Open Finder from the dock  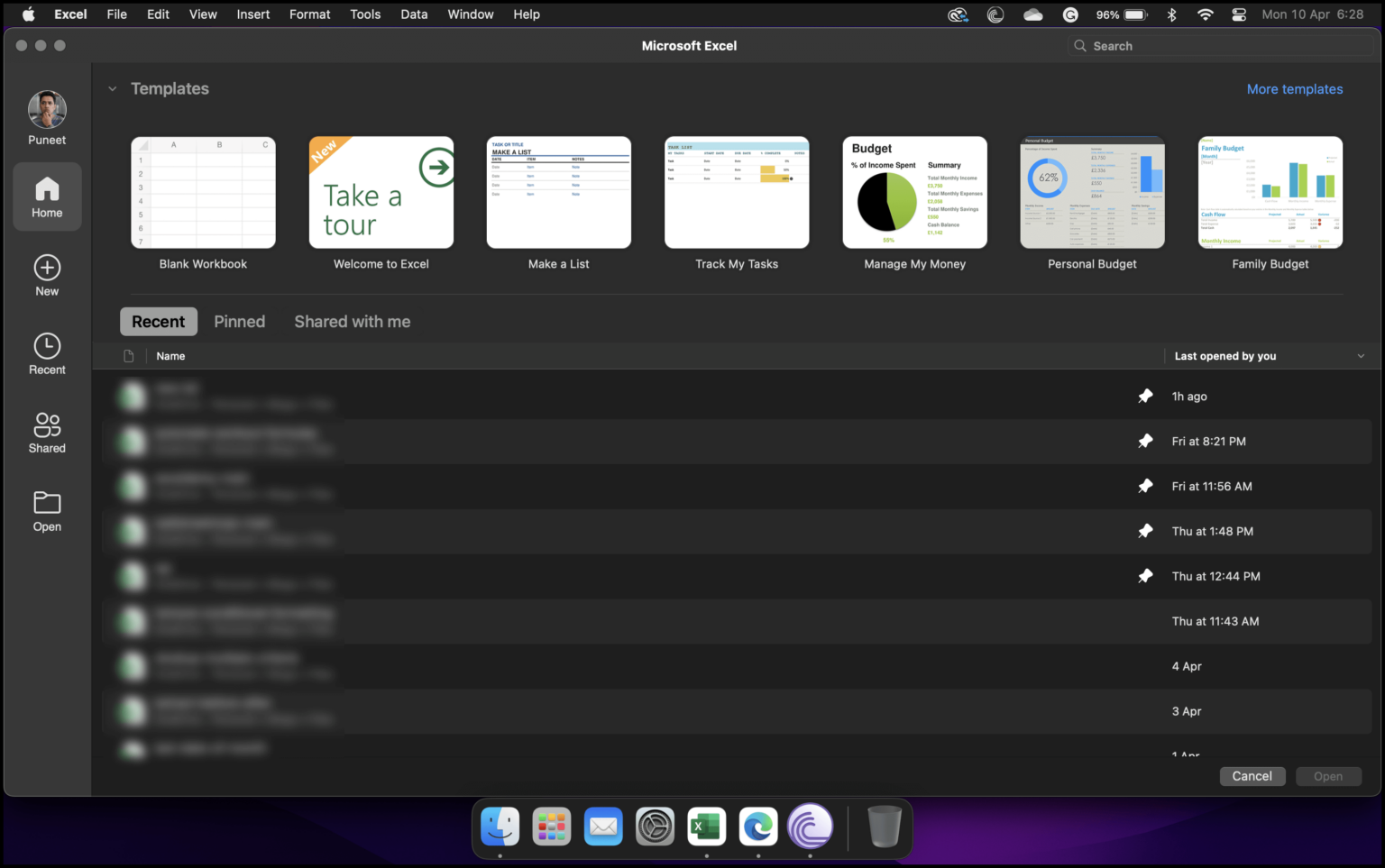point(500,827)
